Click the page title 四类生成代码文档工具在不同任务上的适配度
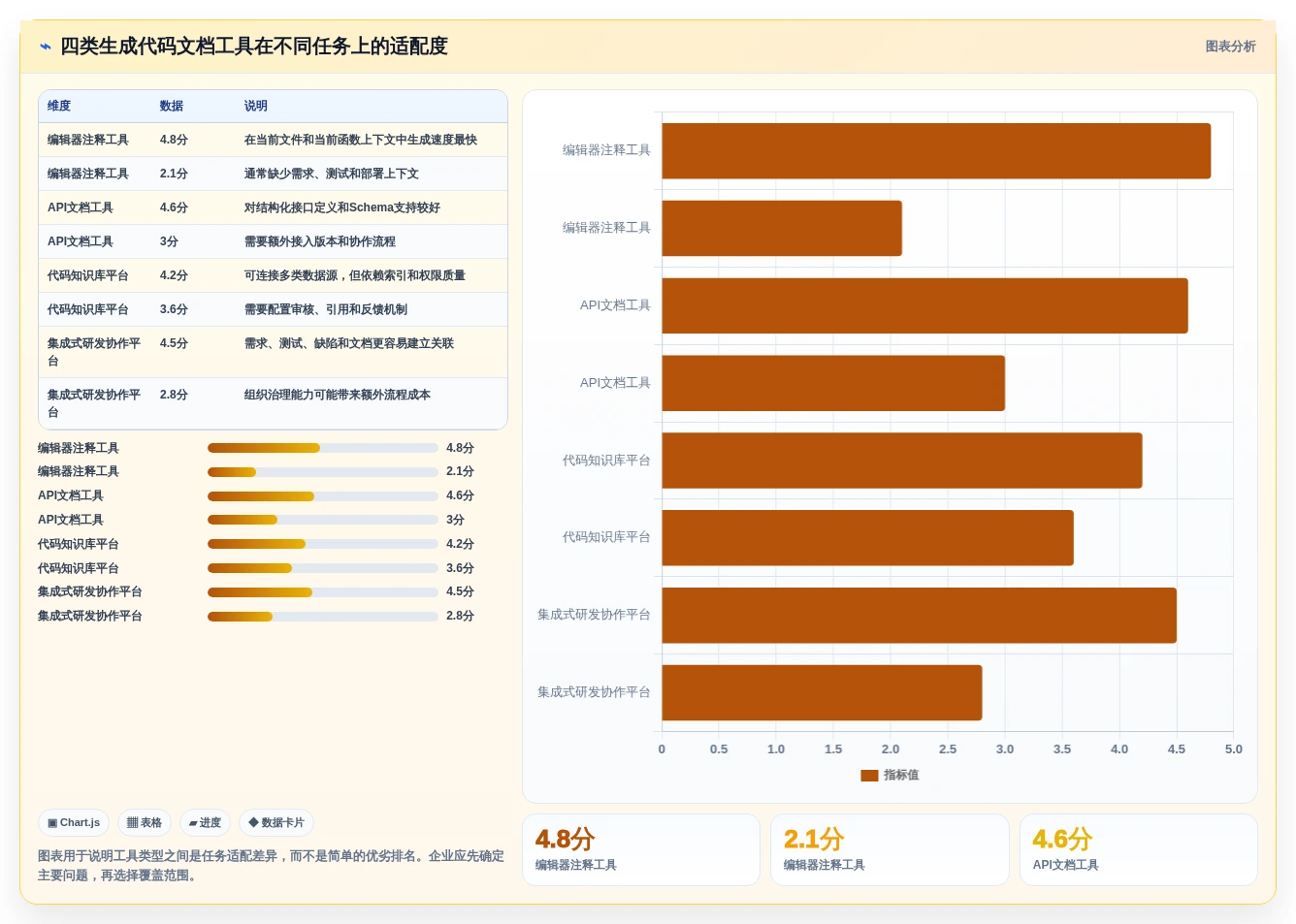 click(x=254, y=47)
